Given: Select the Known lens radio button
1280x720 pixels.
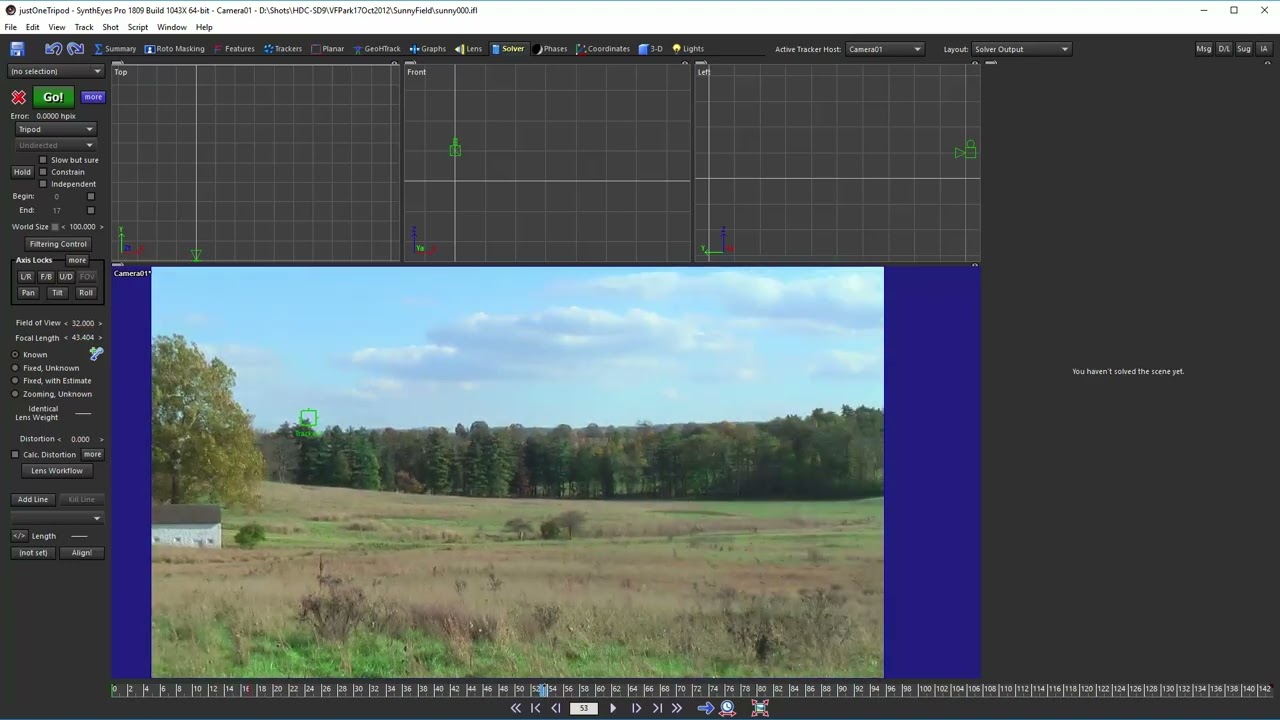Looking at the screenshot, I should [x=15, y=355].
